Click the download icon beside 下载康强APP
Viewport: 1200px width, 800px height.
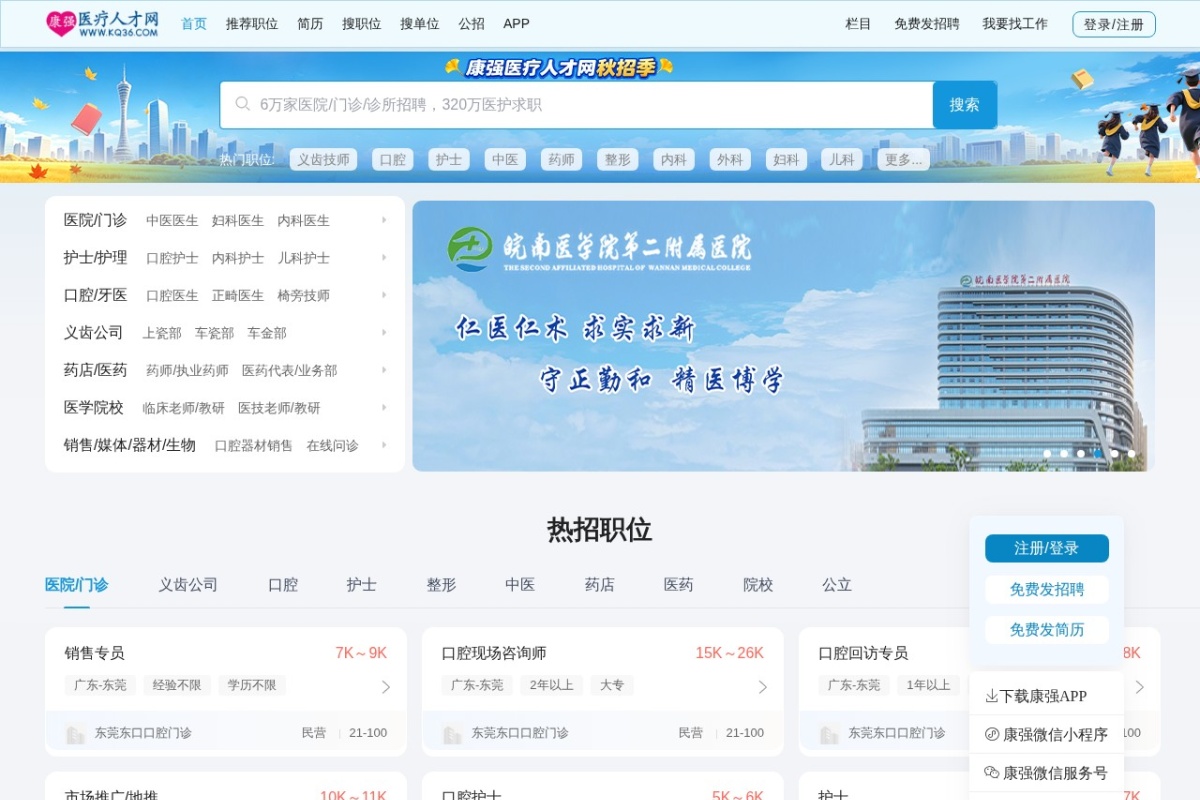[x=992, y=696]
